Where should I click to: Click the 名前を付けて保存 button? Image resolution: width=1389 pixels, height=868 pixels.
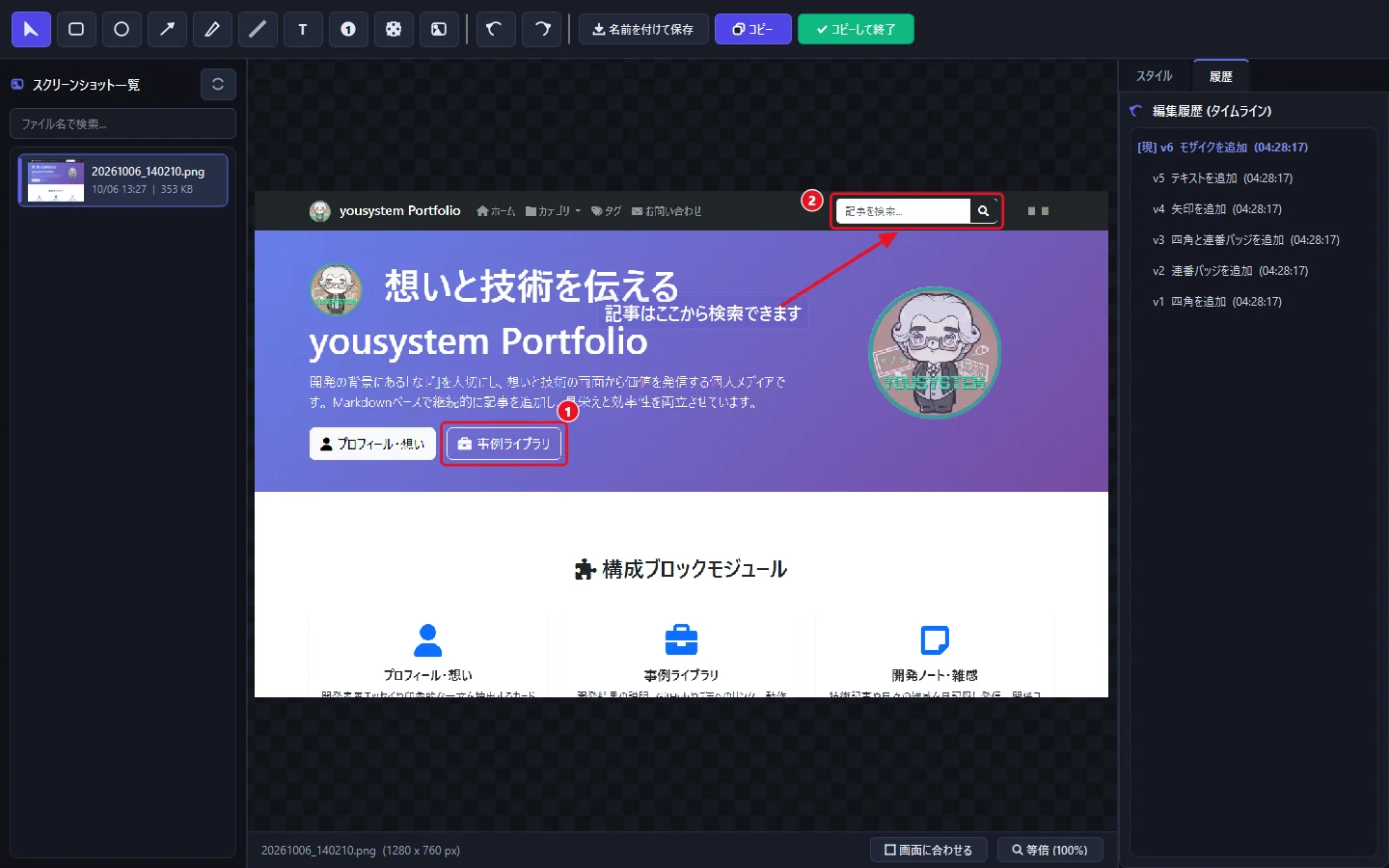[643, 29]
